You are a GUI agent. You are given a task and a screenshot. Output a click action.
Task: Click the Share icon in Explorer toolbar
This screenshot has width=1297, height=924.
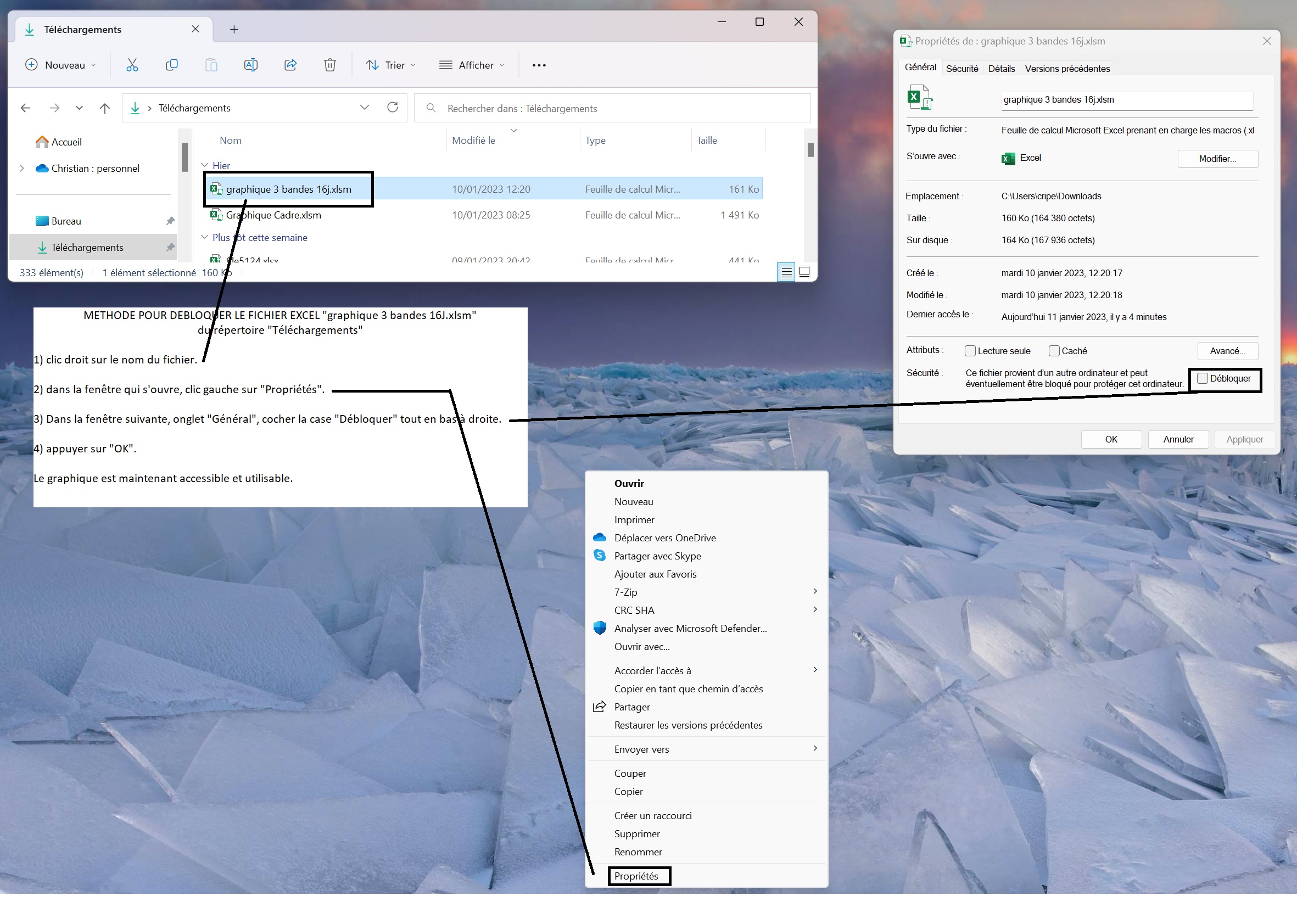290,65
